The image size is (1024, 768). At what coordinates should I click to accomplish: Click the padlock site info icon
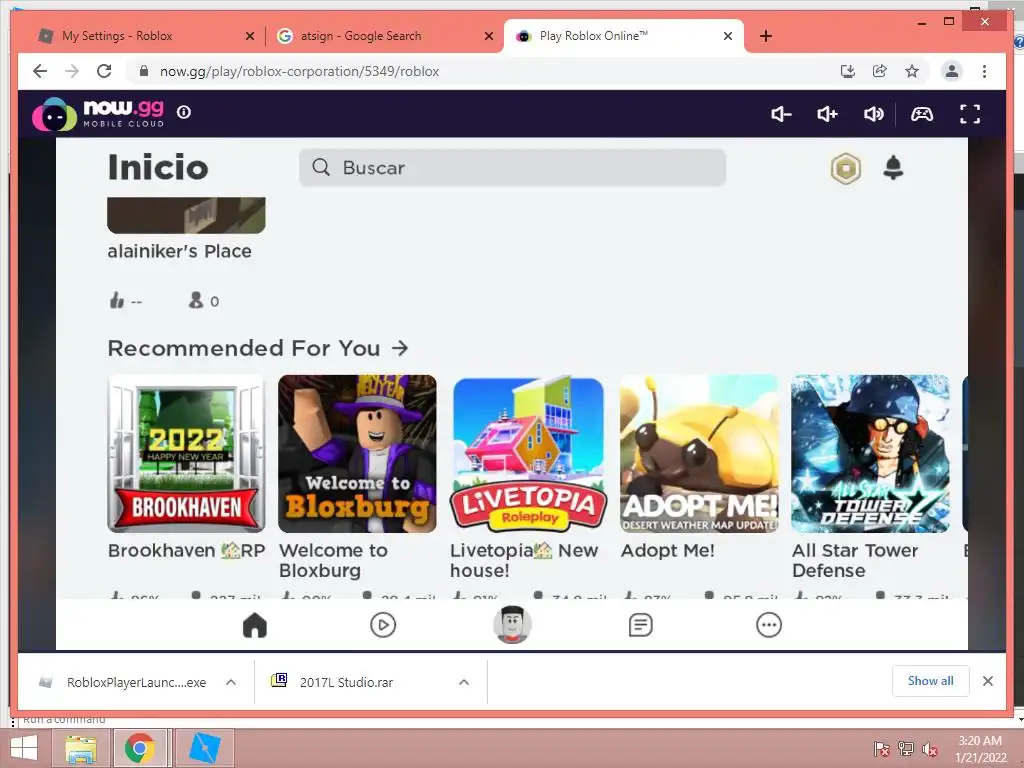coord(144,71)
